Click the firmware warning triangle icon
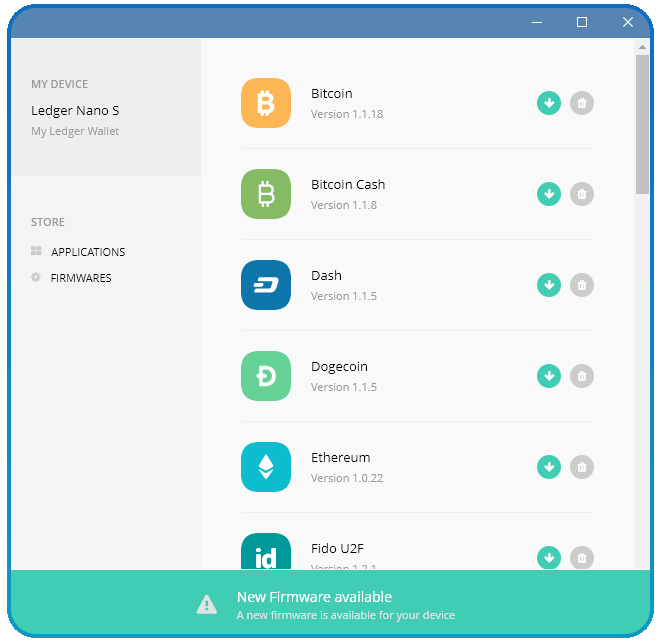Image resolution: width=660 pixels, height=642 pixels. tap(207, 605)
